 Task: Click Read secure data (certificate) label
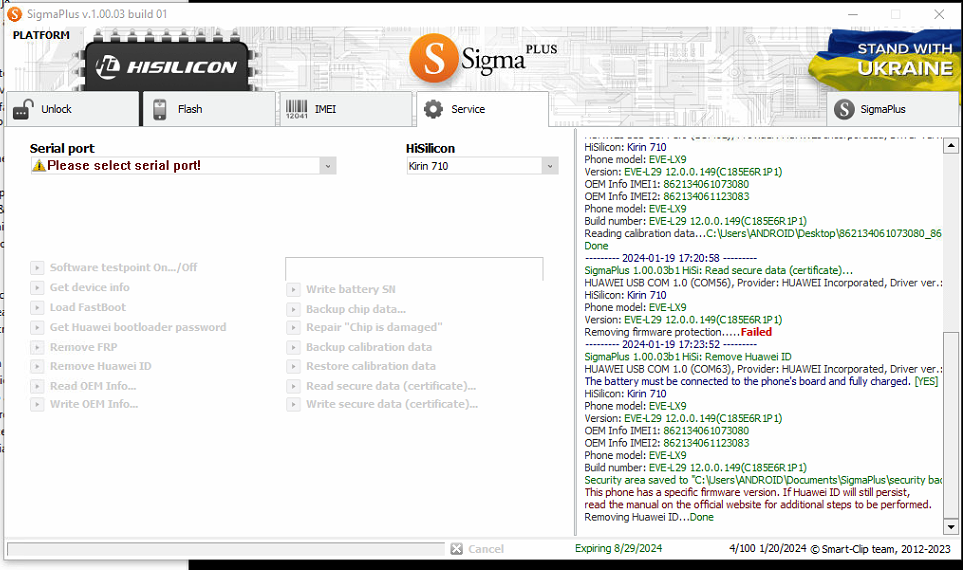tap(391, 386)
